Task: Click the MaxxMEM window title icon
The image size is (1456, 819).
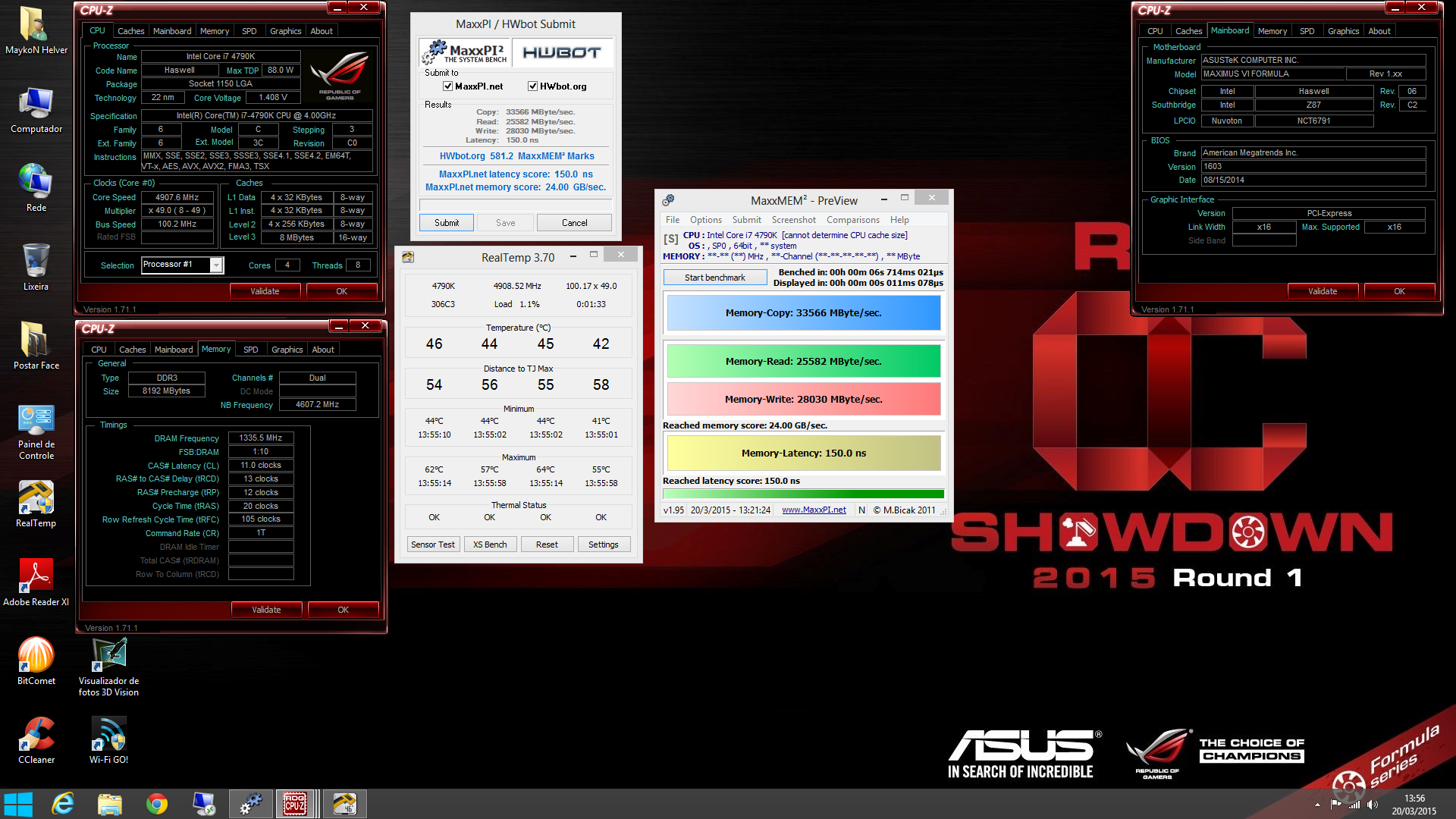Action: [668, 200]
